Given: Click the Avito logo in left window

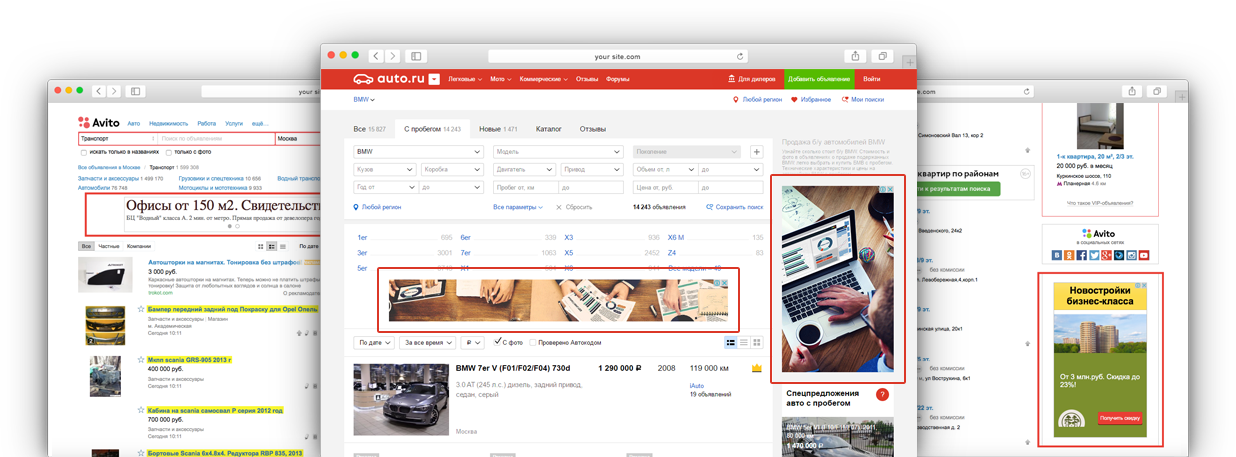Looking at the screenshot, I should pyautogui.click(x=99, y=123).
